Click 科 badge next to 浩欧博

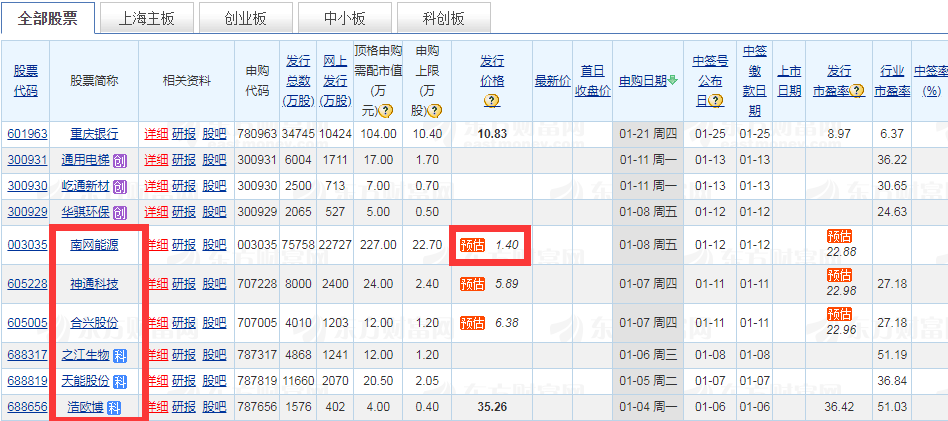tap(114, 408)
